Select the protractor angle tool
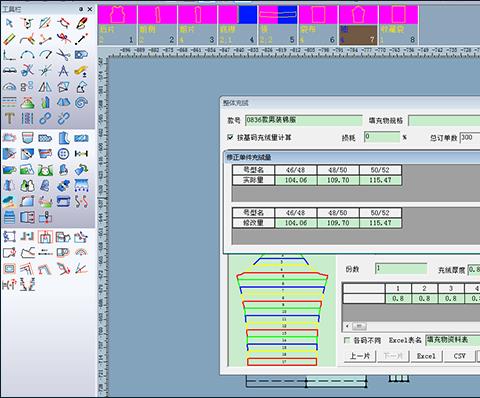The width and height of the screenshot is (480, 398). [9, 87]
